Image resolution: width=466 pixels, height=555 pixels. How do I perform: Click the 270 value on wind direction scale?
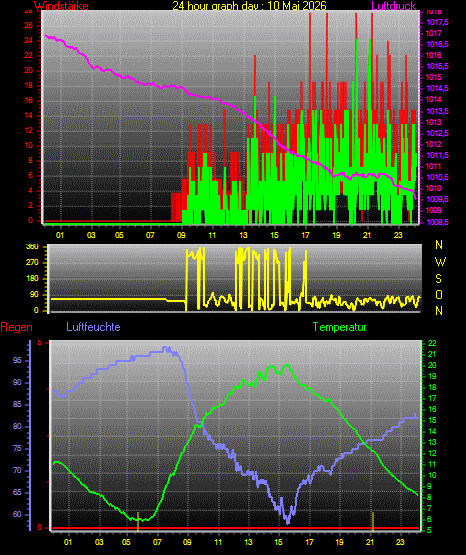click(x=32, y=263)
